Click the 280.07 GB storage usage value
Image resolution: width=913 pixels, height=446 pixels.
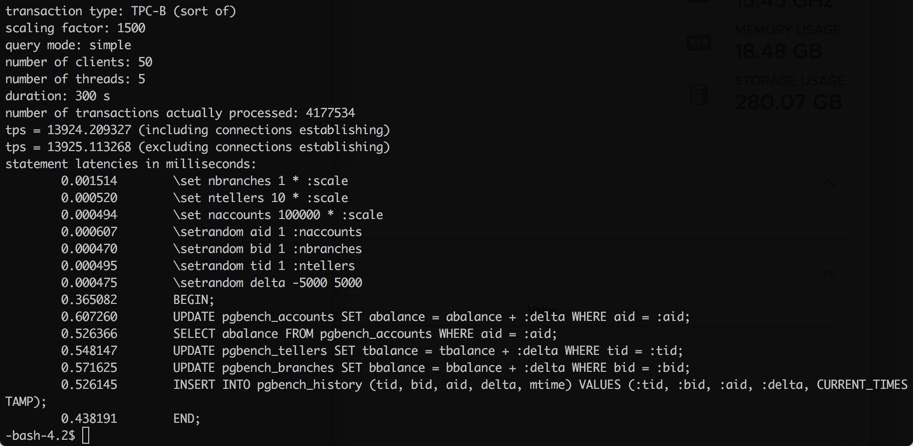click(788, 102)
